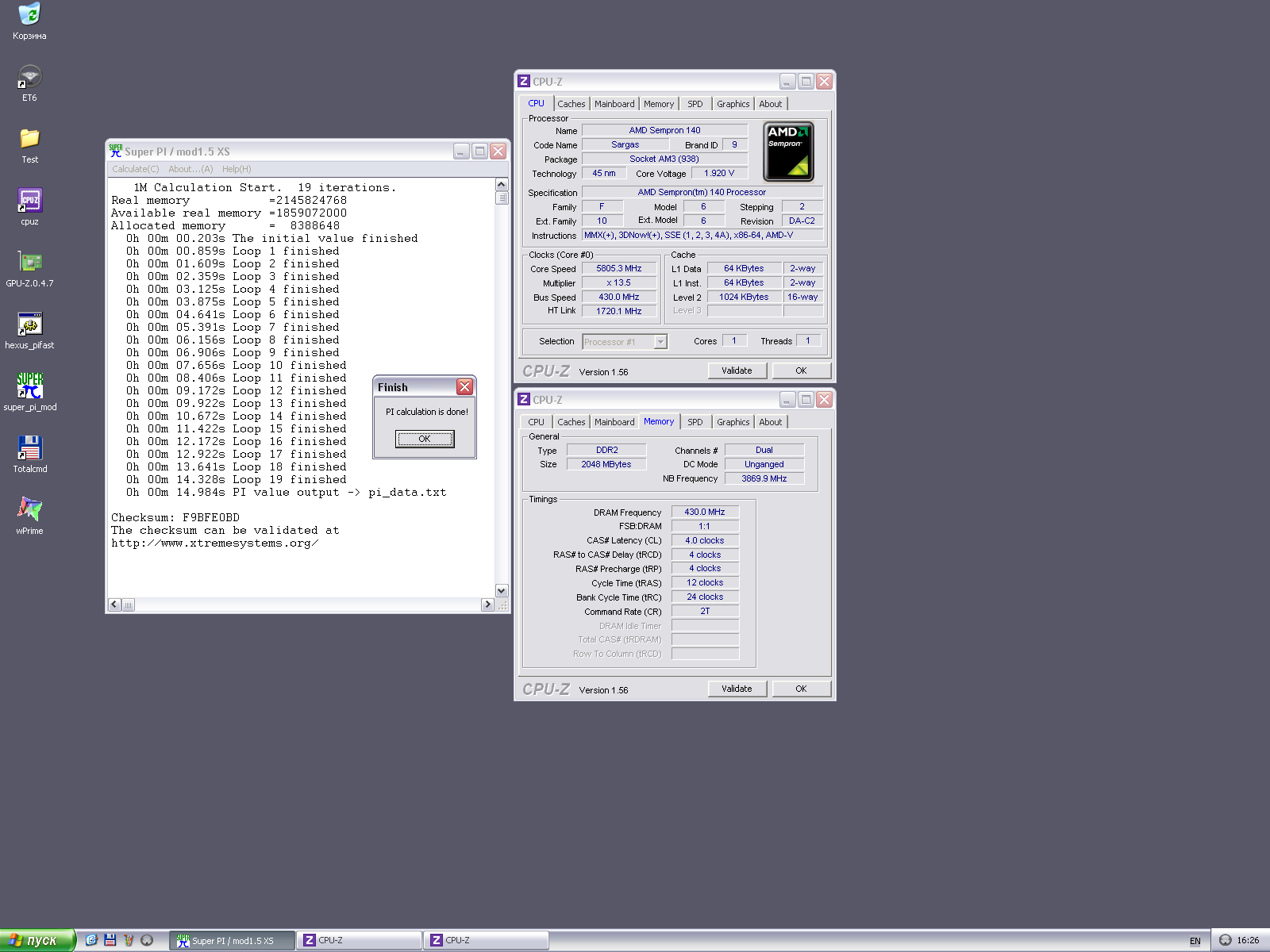This screenshot has width=1270, height=952.
Task: Select About tab in lower CPU-Z window
Action: click(x=770, y=422)
